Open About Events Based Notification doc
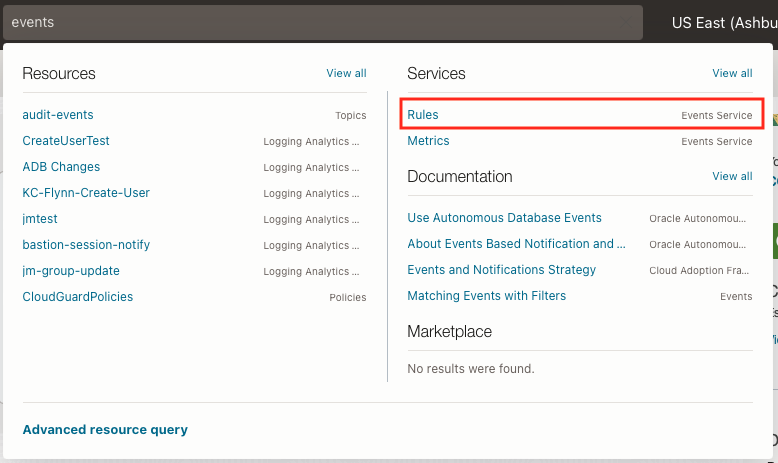Viewport: 778px width, 463px height. click(x=516, y=244)
